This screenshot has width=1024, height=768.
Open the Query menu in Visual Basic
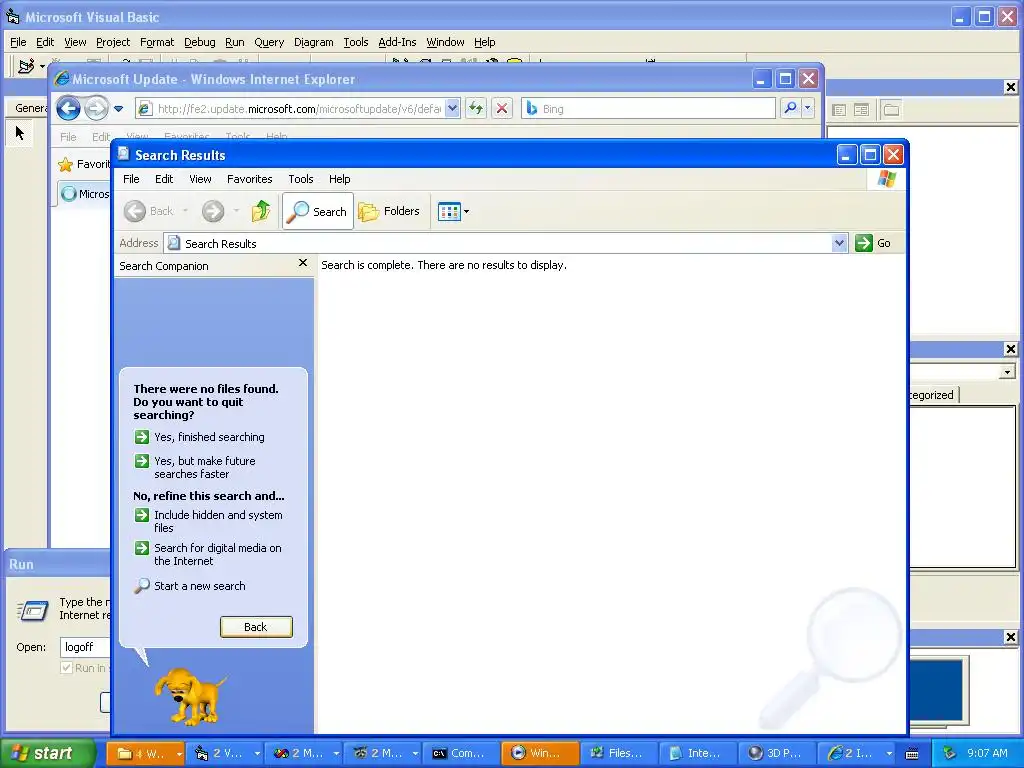pos(269,42)
